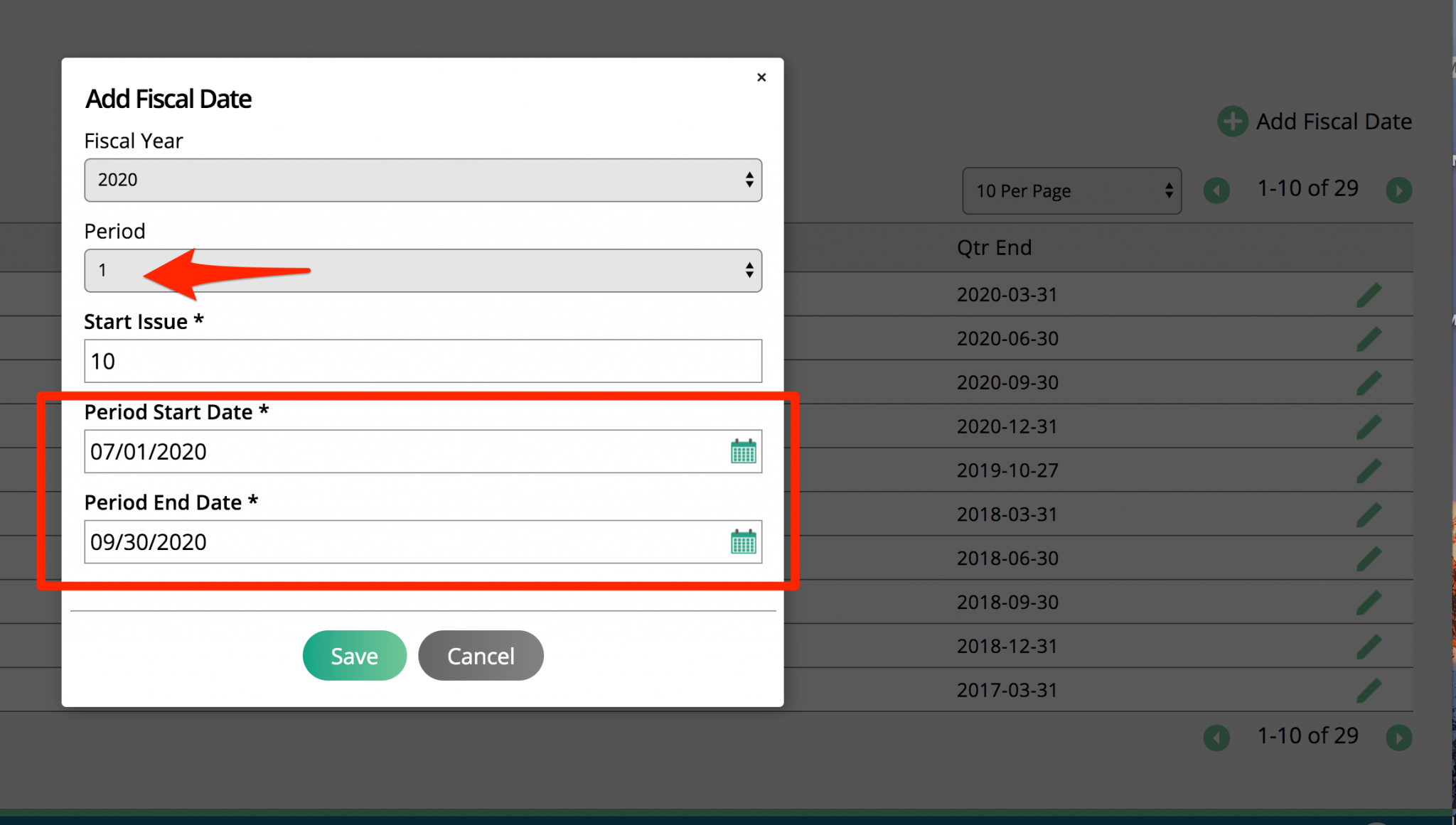This screenshot has height=825, width=1456.
Task: Go to previous page using top arrow
Action: point(1216,190)
